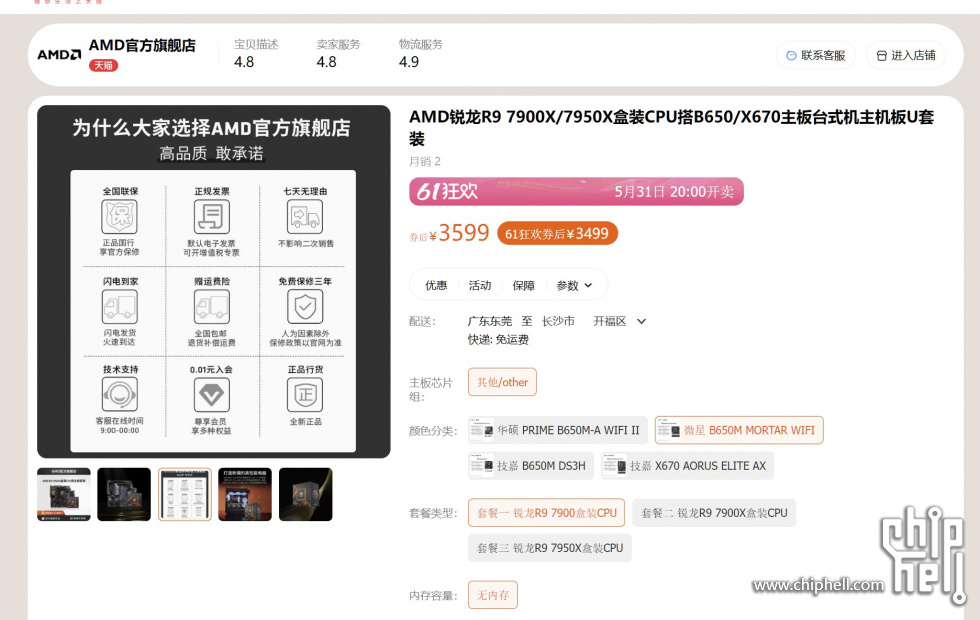Click the AMD官方旗舰店 store name

(142, 46)
